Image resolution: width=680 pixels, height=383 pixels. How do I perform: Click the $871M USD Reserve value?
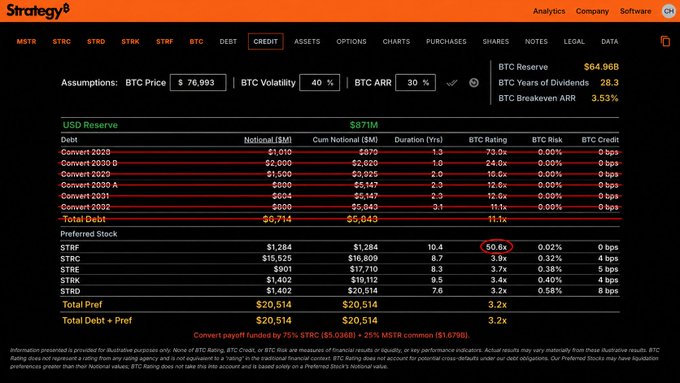pyautogui.click(x=364, y=125)
